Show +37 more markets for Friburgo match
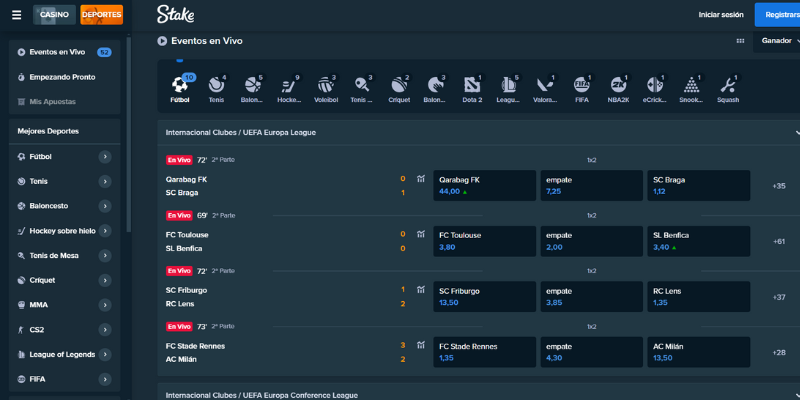The width and height of the screenshot is (800, 400). (779, 297)
